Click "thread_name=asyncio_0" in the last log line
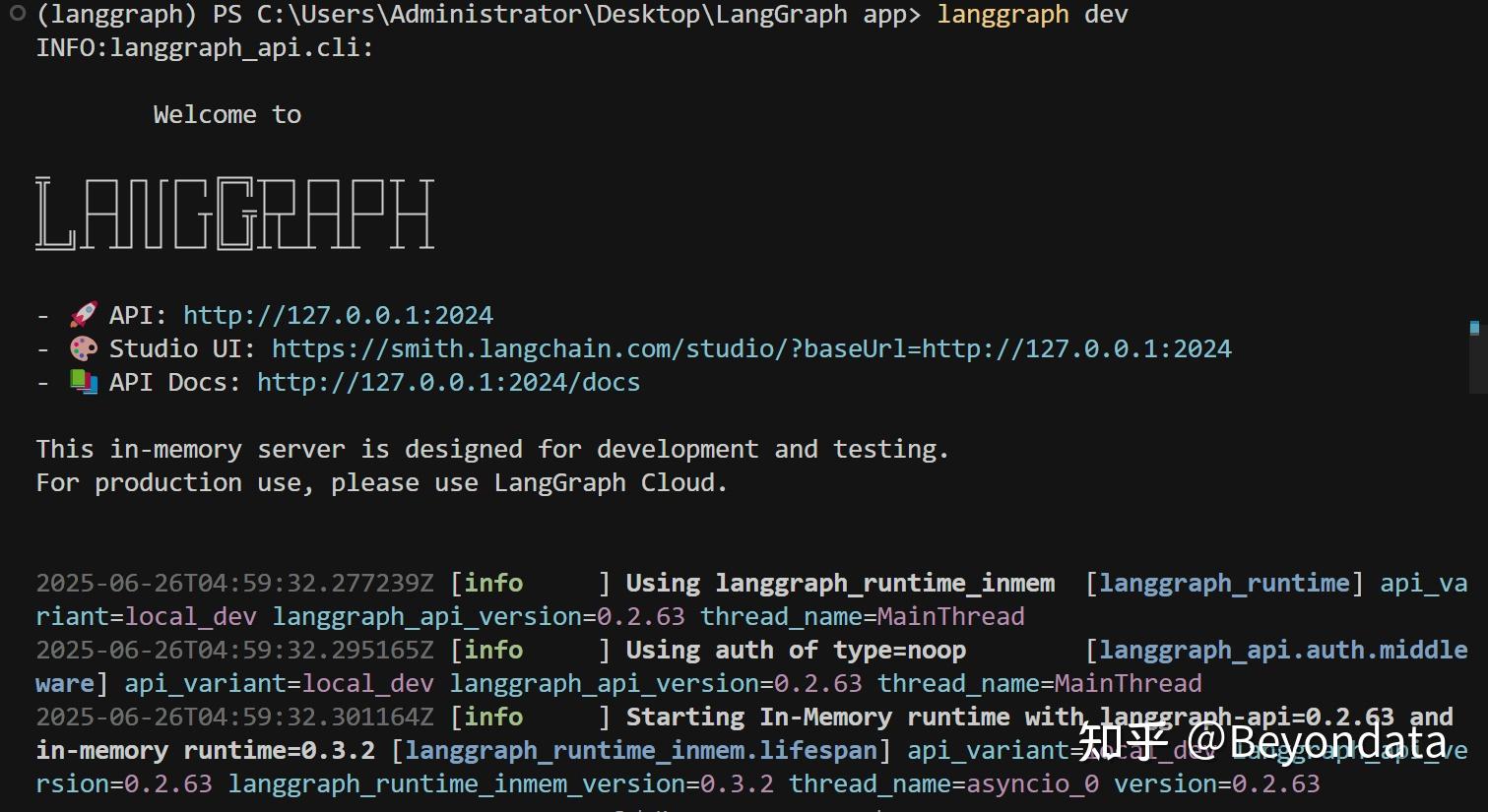This screenshot has width=1488, height=812. 943,783
